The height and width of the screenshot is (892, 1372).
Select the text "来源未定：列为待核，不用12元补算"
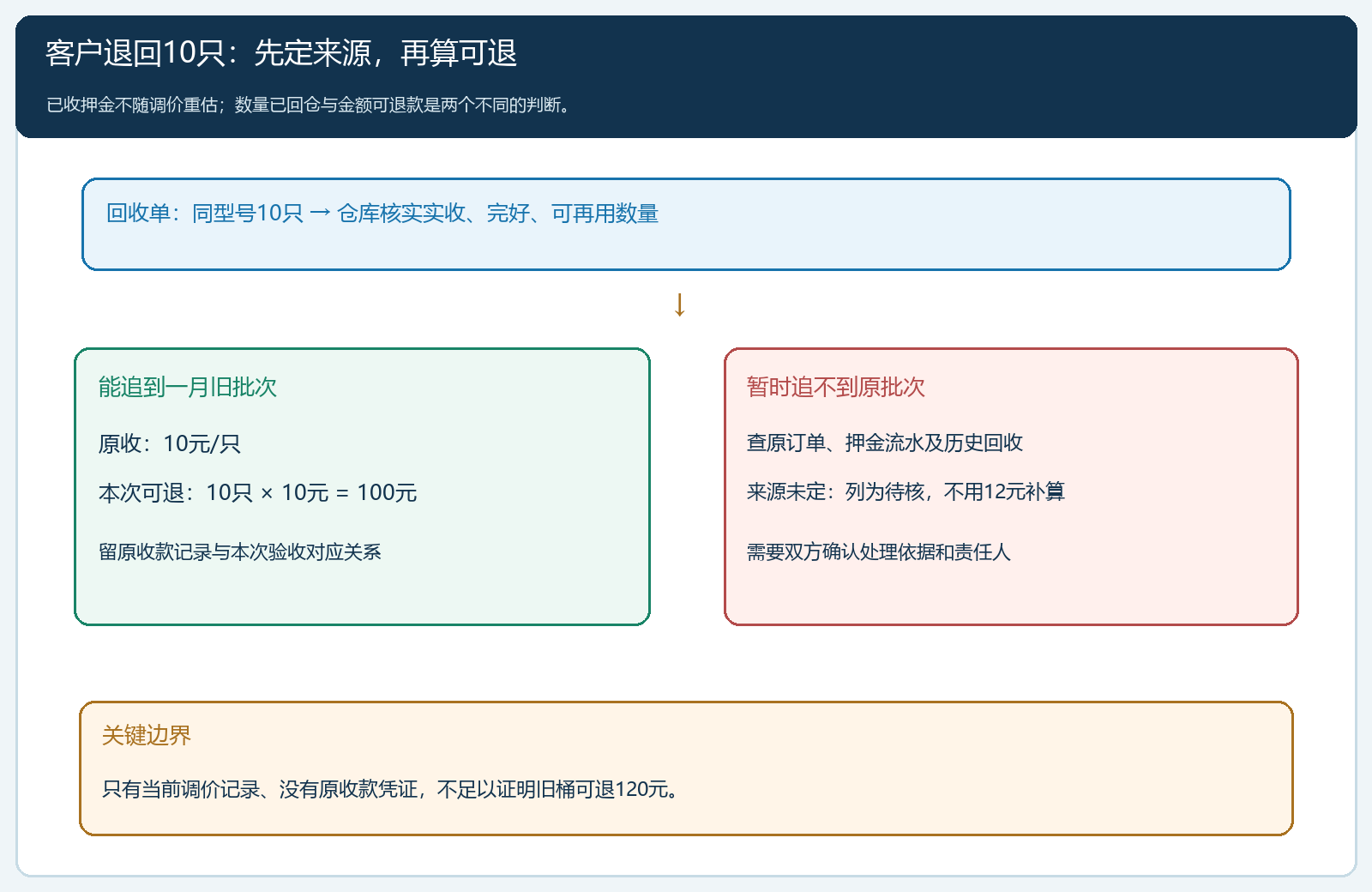[906, 491]
